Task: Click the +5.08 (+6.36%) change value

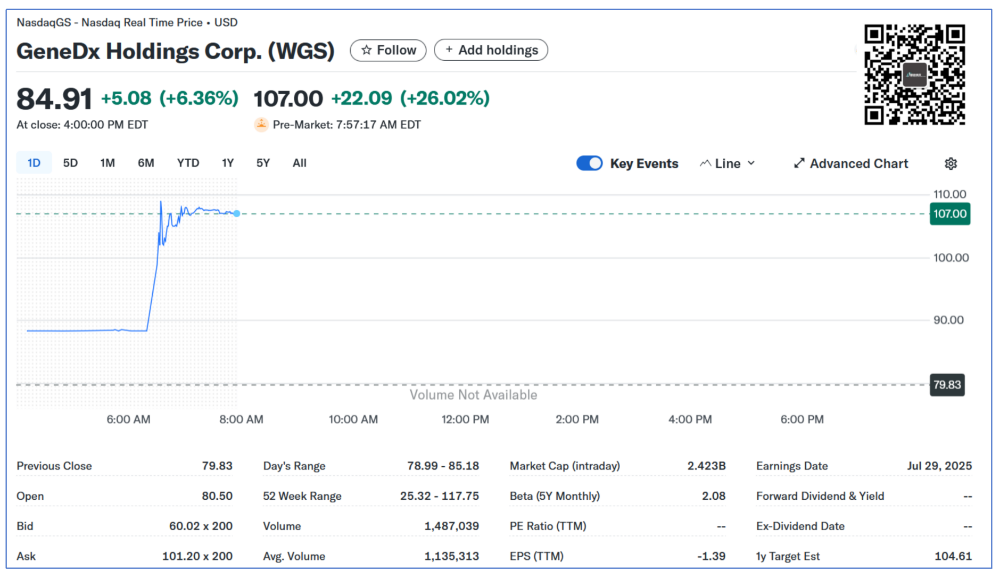Action: point(170,98)
